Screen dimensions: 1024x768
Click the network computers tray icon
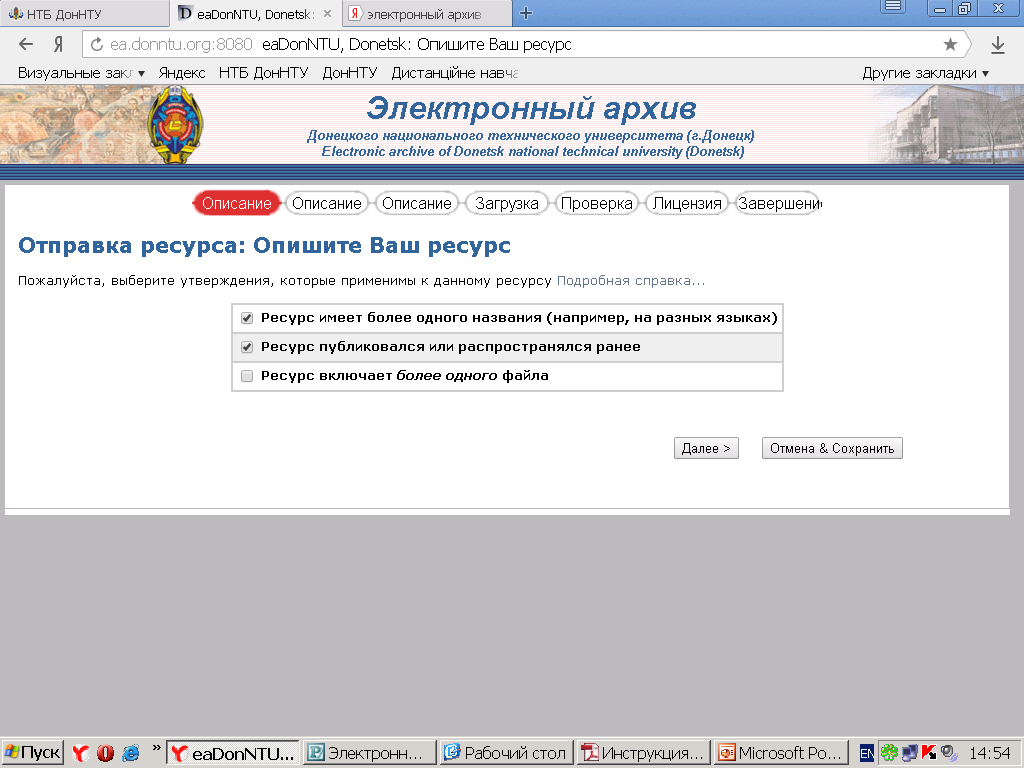click(x=909, y=753)
